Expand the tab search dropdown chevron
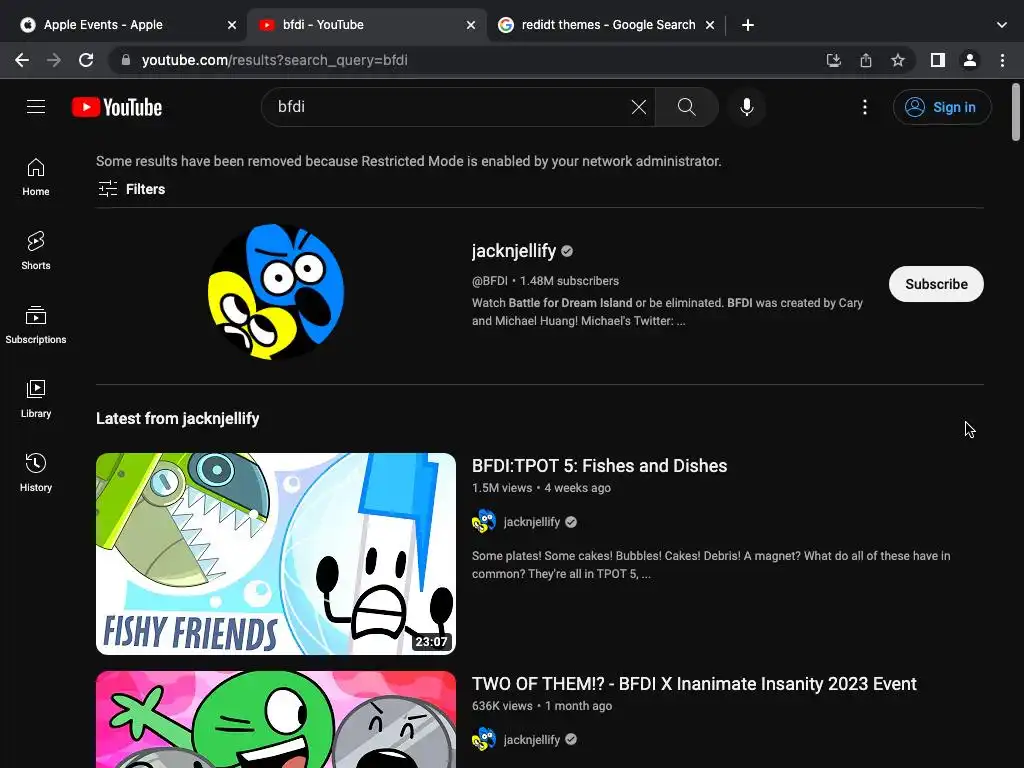This screenshot has height=768, width=1024. coord(1002,25)
